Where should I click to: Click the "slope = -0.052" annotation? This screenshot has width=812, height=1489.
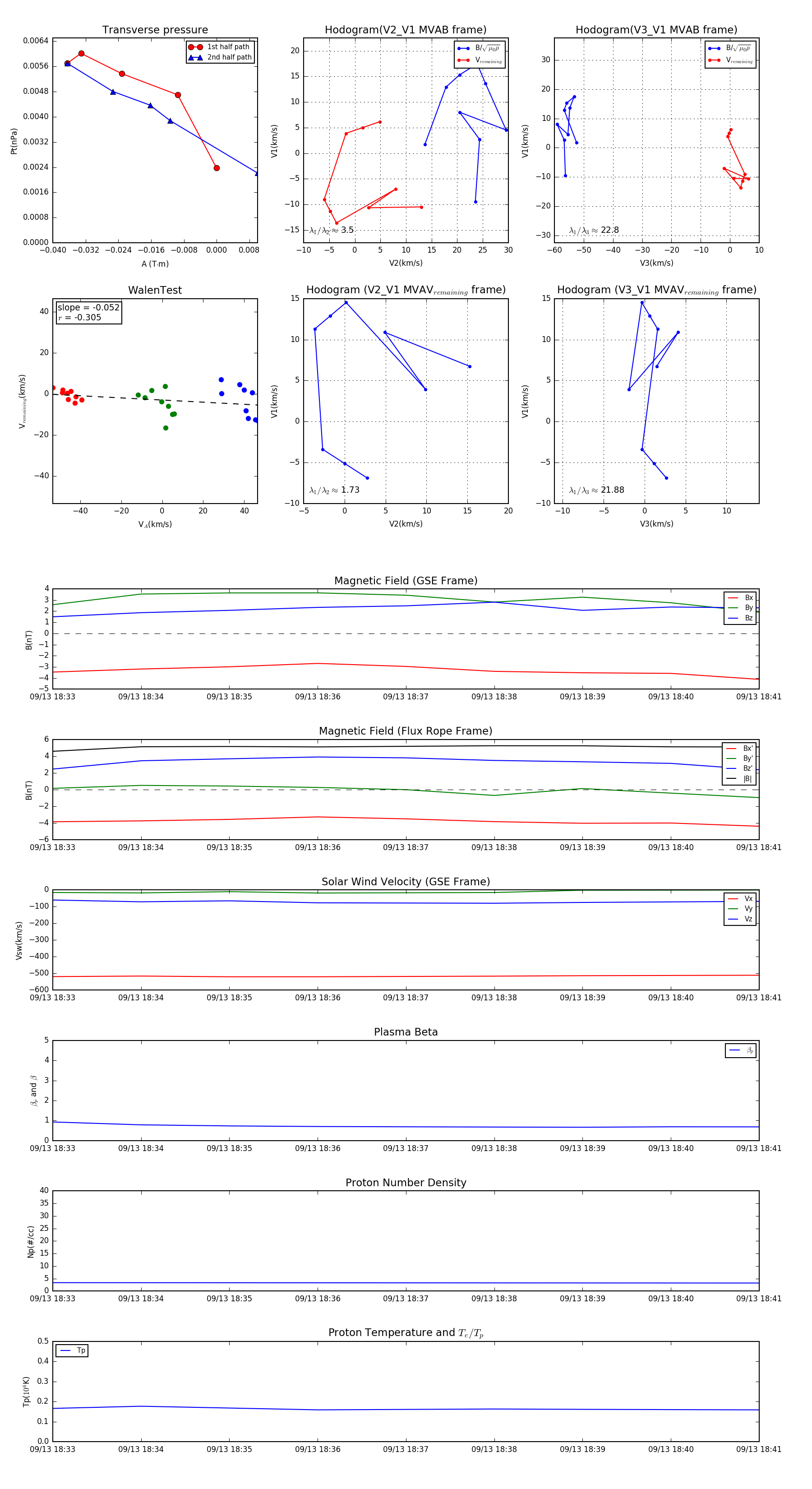tap(88, 308)
